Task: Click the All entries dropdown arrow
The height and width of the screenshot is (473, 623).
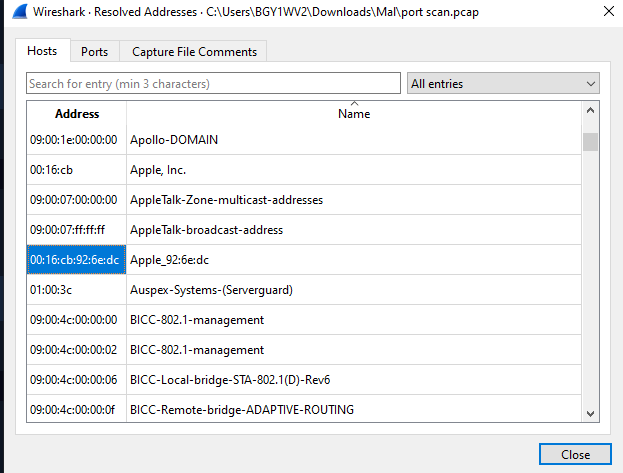Action: coord(590,84)
